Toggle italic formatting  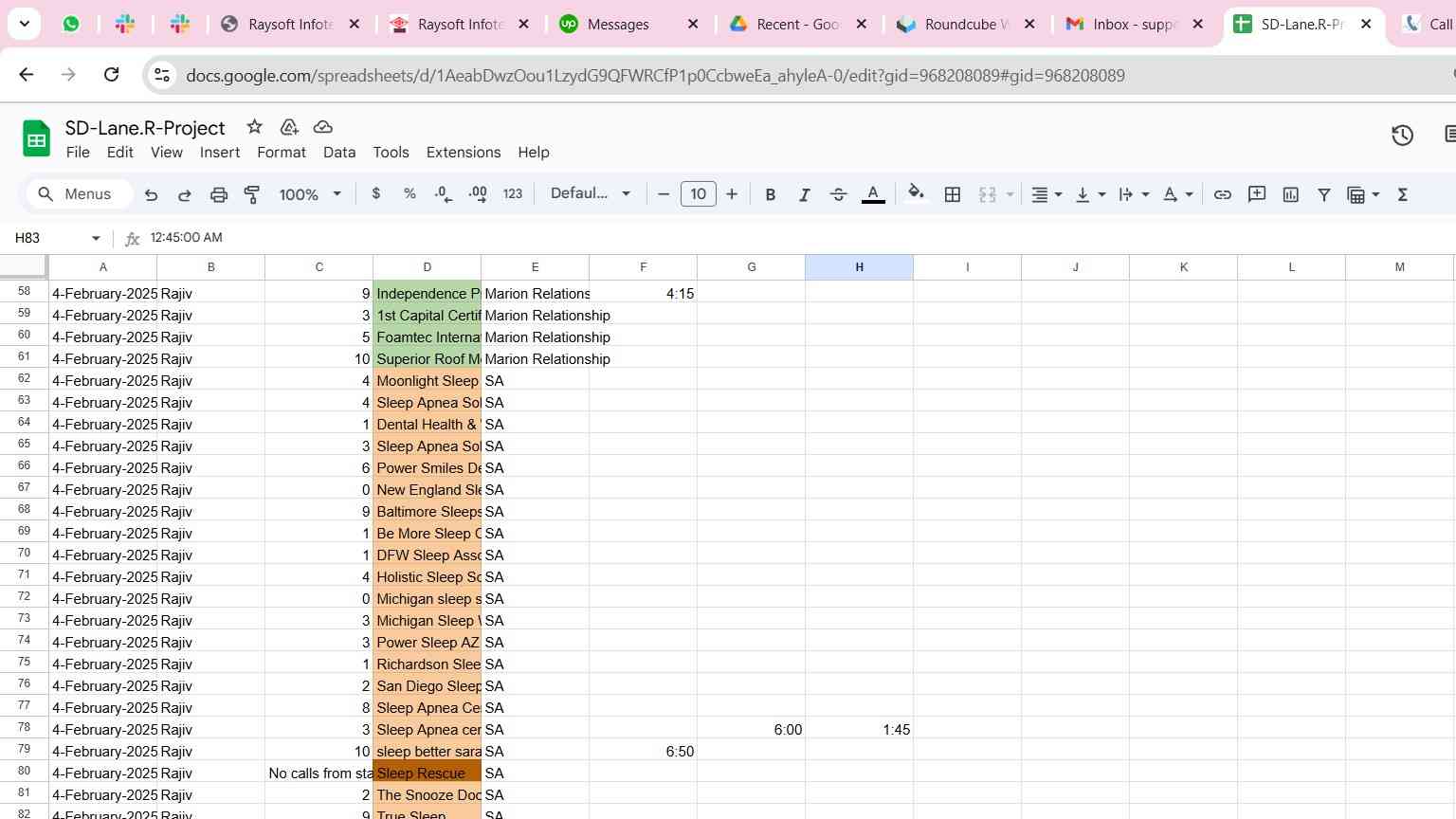coord(804,194)
